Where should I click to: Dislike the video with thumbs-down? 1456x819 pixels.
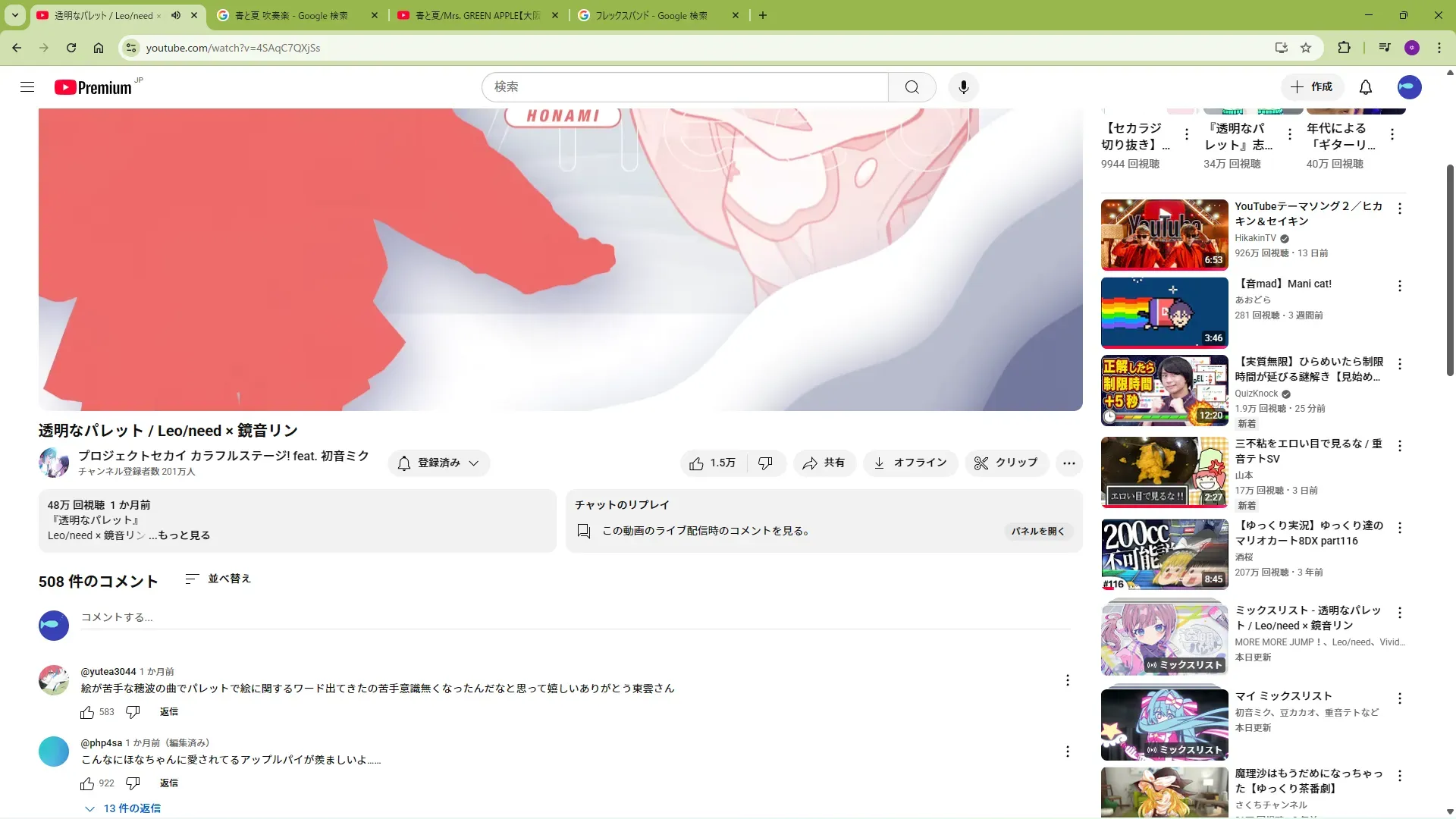765,463
